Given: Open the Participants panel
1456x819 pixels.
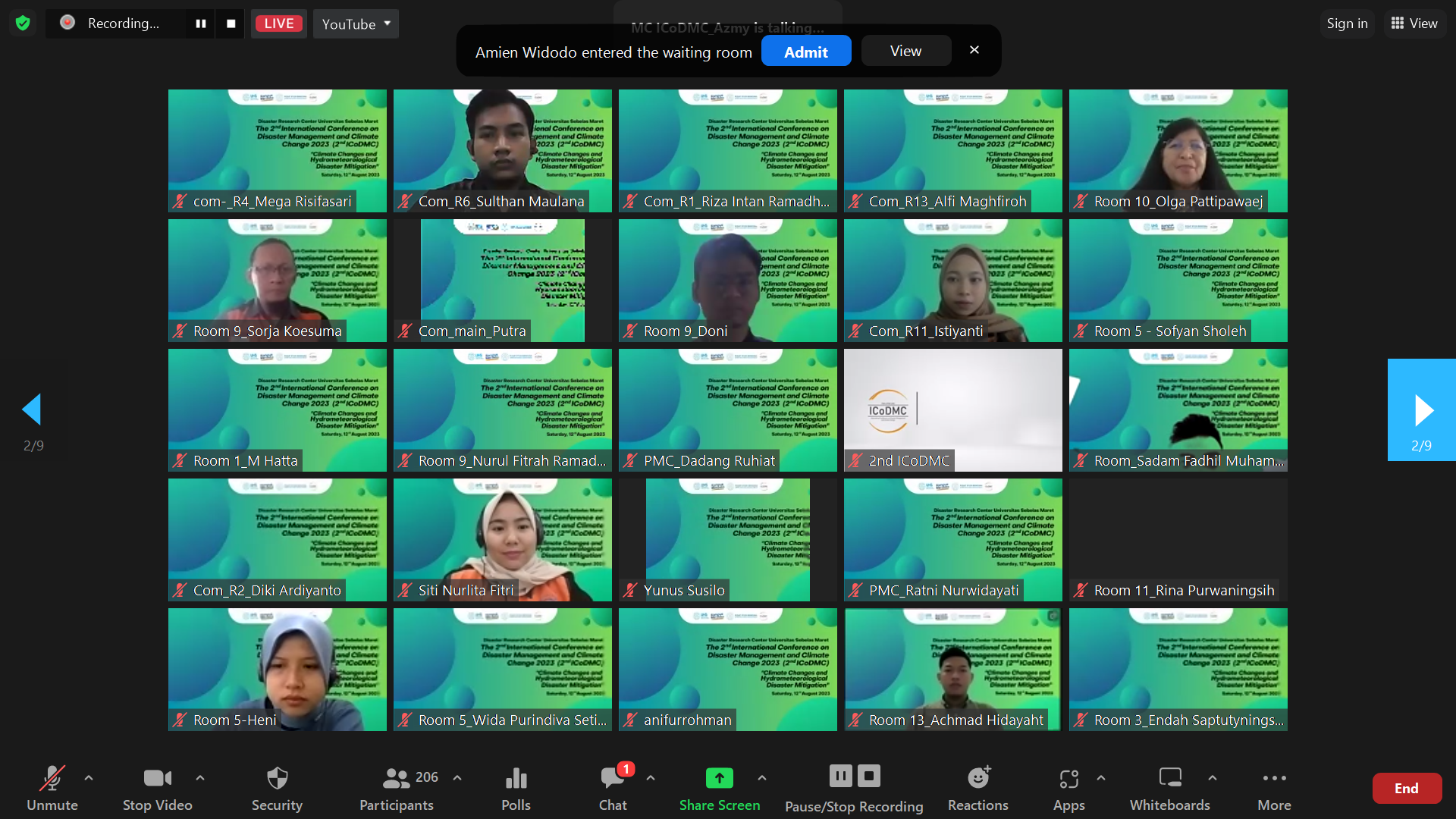Looking at the screenshot, I should [x=397, y=789].
